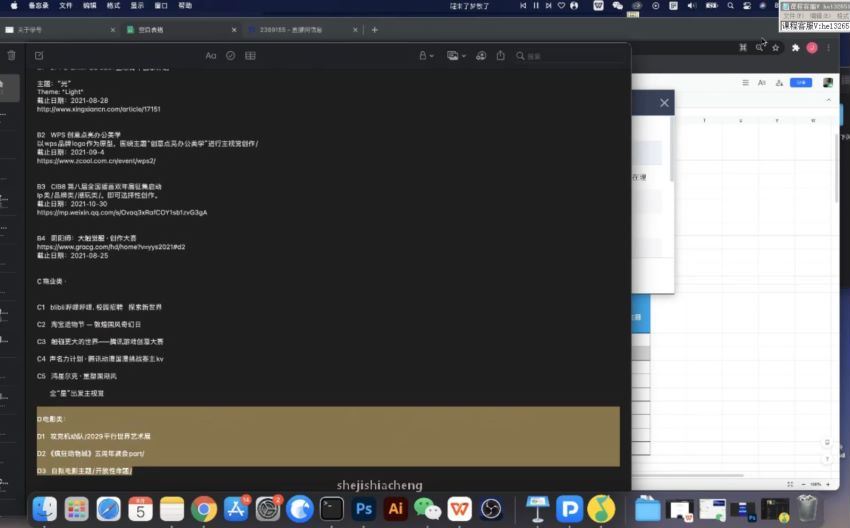Click the add collaborator icon in Notes
The width and height of the screenshot is (850, 528).
481,55
